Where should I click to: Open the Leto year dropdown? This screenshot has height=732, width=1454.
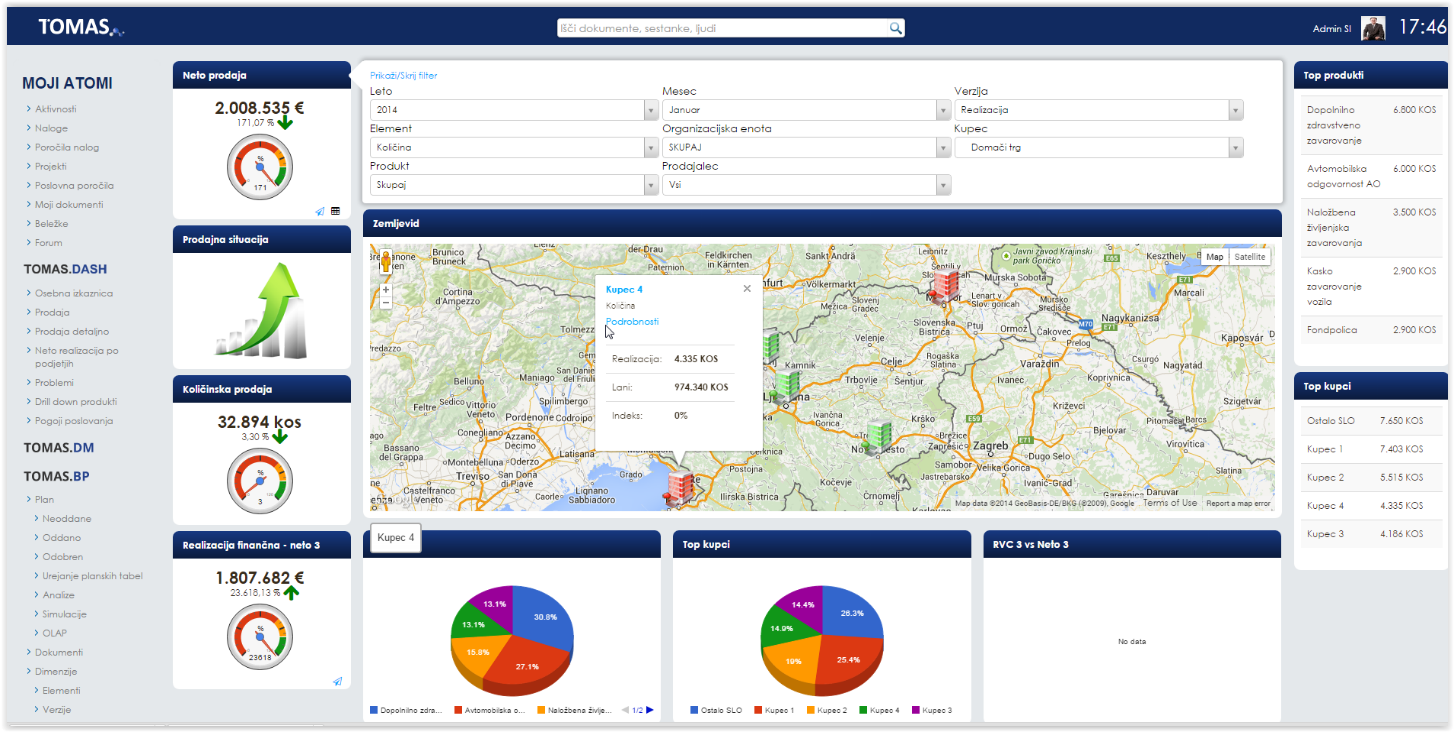coord(651,110)
